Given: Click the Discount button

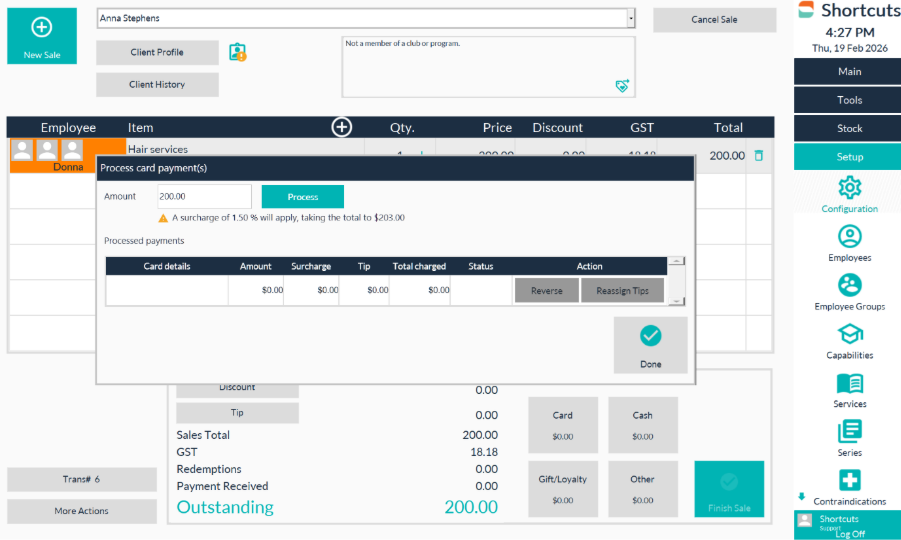Looking at the screenshot, I should [237, 390].
